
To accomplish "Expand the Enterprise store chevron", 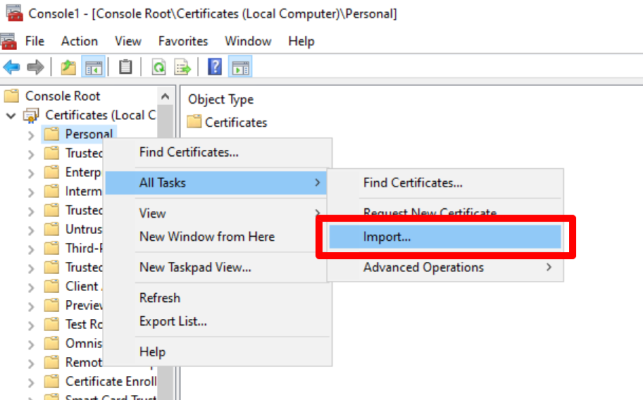I will pos(31,173).
